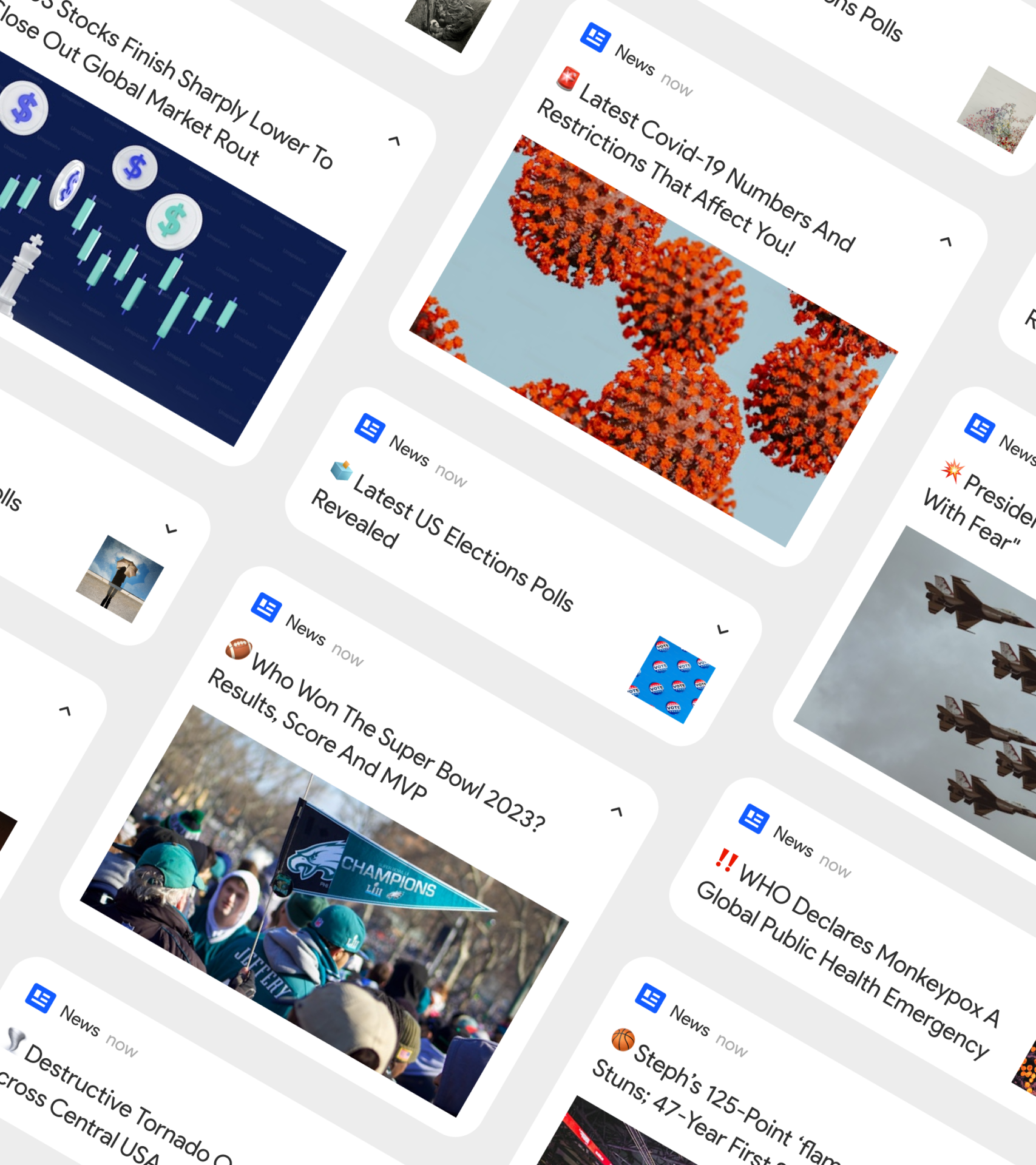Expand the notification with the umbrella thumbnail
Image resolution: width=1036 pixels, height=1165 pixels.
[x=171, y=529]
